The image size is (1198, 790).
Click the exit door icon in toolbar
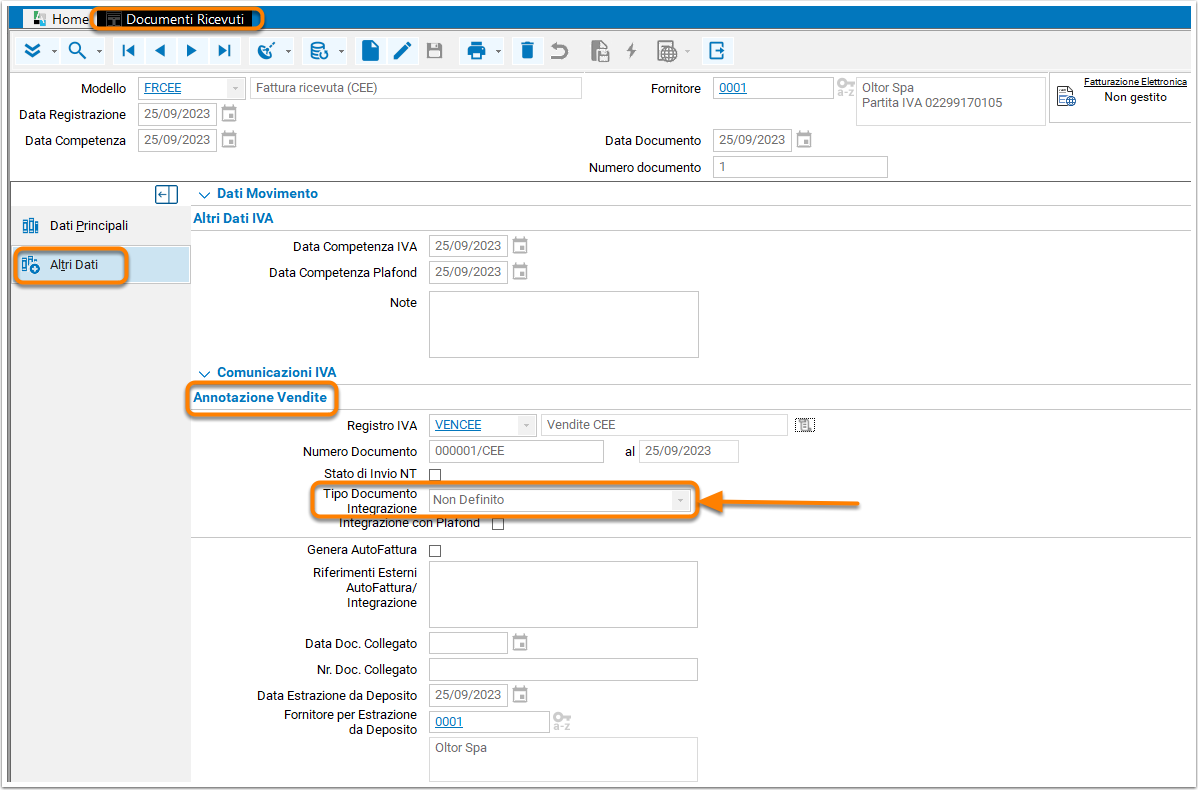pyautogui.click(x=717, y=51)
